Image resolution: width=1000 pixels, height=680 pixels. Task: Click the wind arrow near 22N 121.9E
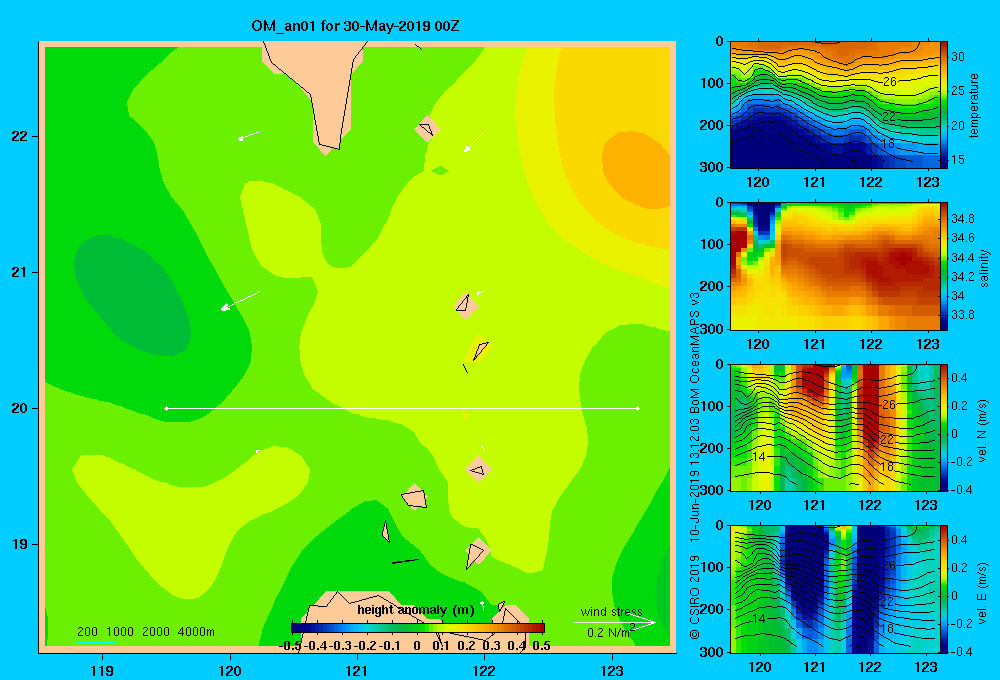[474, 142]
